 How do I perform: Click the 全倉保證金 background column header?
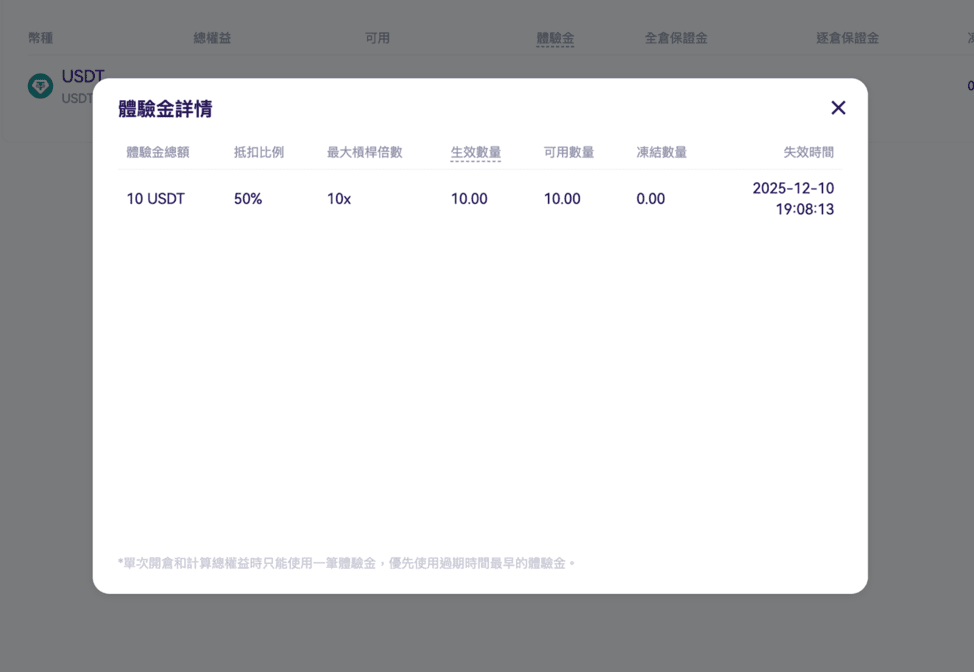[676, 38]
